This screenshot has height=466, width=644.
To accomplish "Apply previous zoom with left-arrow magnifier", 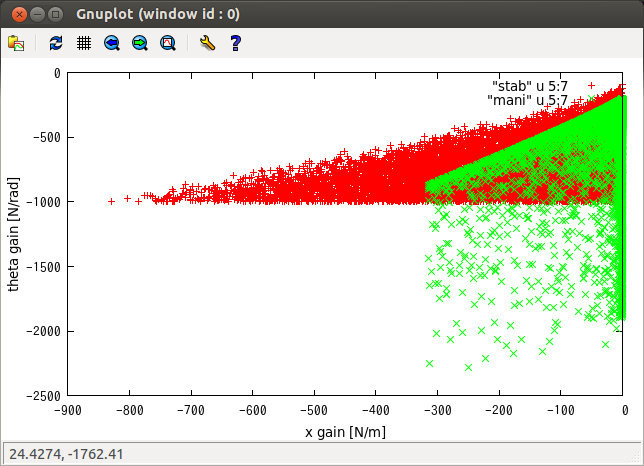I will pos(112,43).
